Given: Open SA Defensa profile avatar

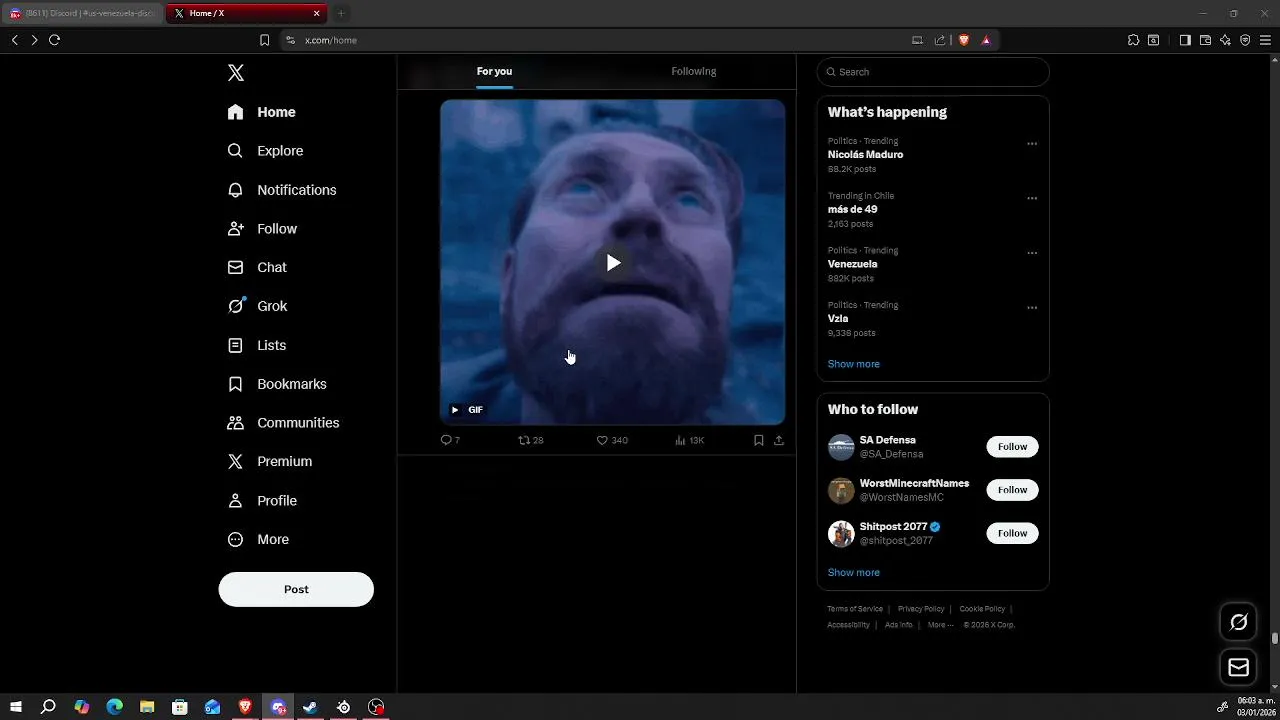Looking at the screenshot, I should click(841, 447).
